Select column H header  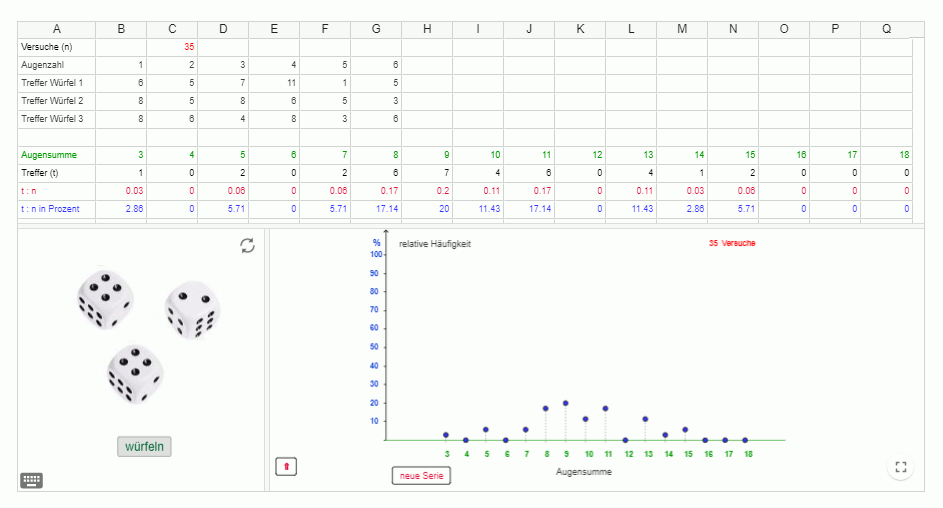[427, 29]
